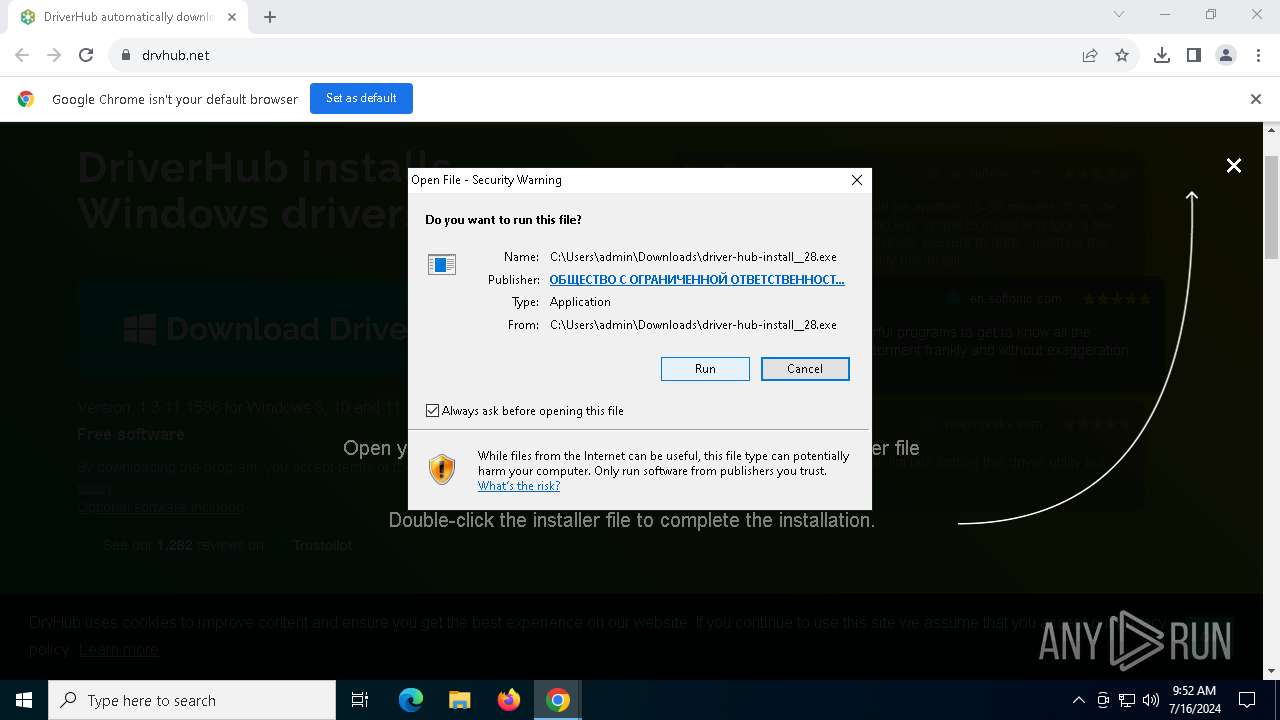Open volume control tray icon
Viewport: 1280px width, 720px height.
1151,700
